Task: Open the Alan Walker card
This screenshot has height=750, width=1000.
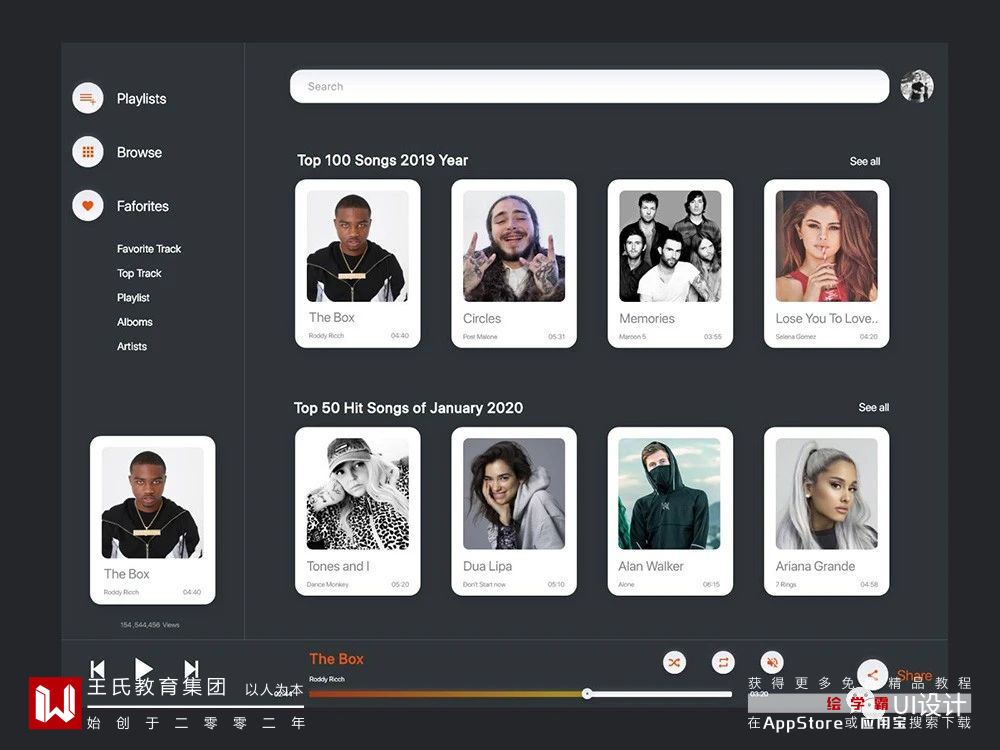Action: [x=670, y=511]
